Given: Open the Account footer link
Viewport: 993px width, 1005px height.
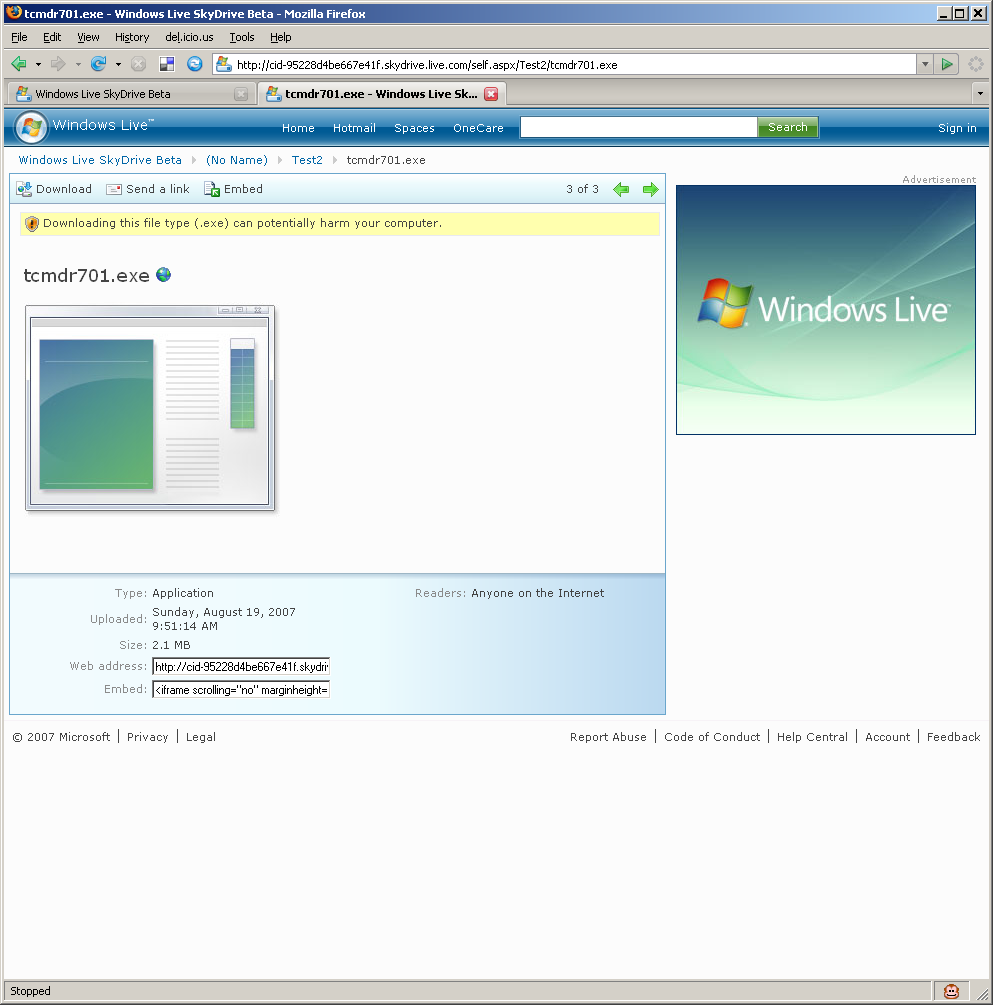Looking at the screenshot, I should (x=887, y=737).
